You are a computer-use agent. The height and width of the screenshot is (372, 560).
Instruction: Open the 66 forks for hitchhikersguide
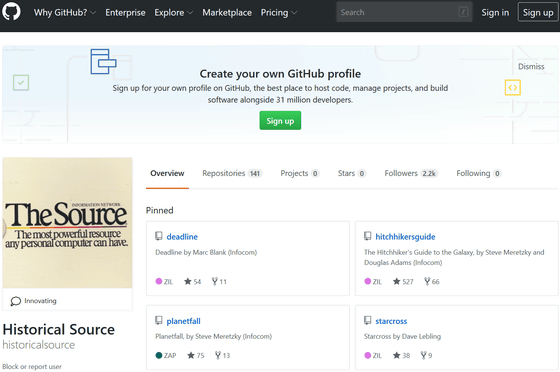432,282
